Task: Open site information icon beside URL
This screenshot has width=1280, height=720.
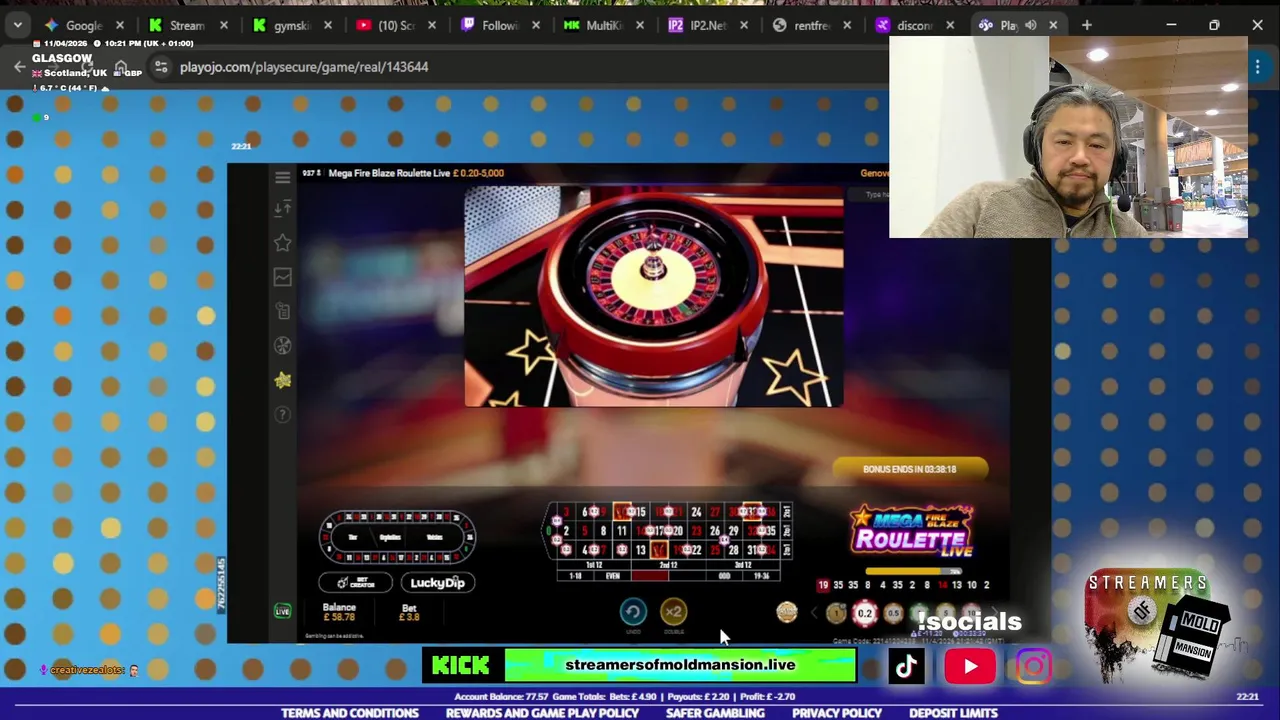Action: coord(161,67)
